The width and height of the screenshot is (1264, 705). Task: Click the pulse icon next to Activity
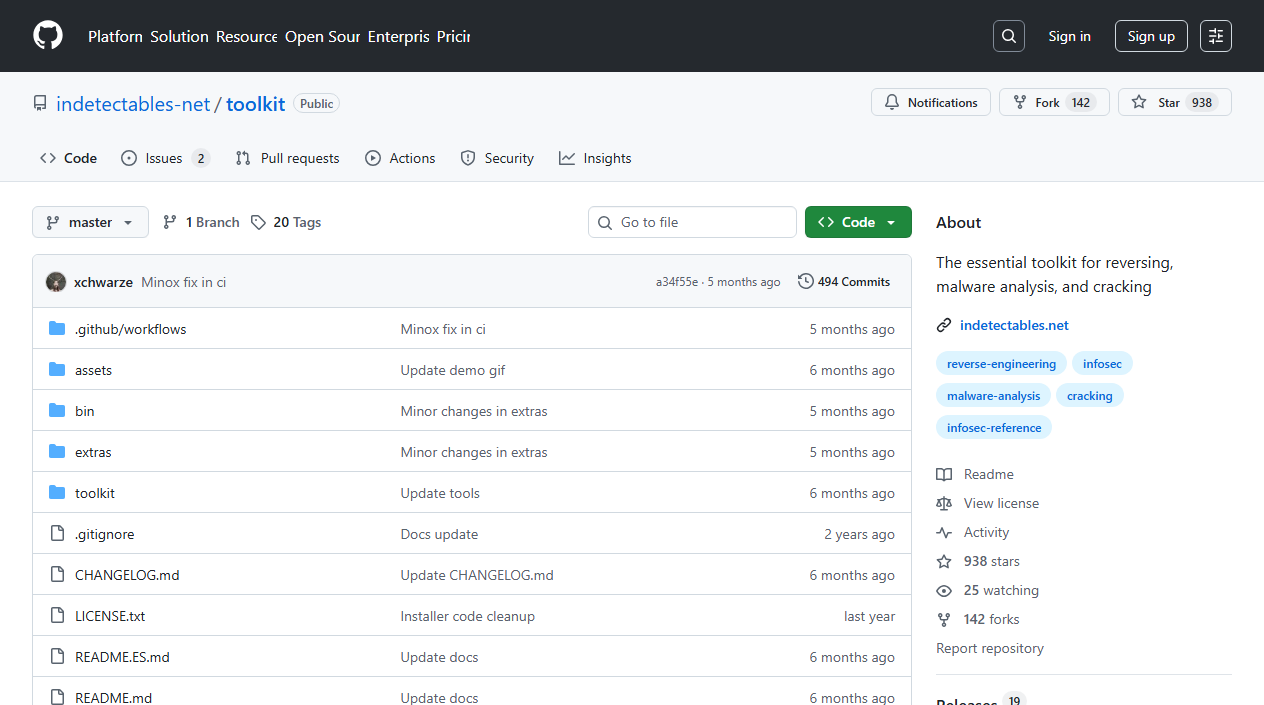944,532
